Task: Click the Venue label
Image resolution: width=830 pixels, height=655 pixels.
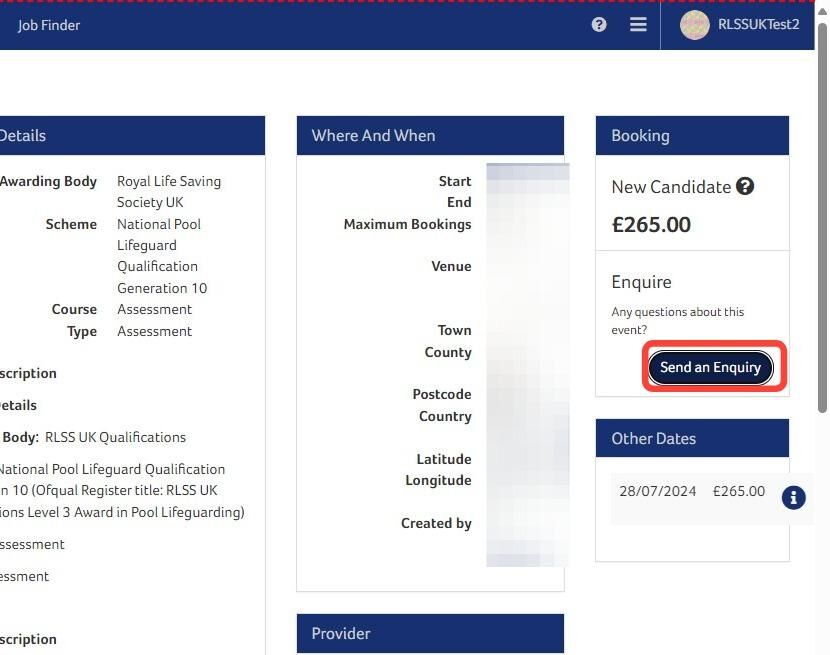Action: pos(451,266)
